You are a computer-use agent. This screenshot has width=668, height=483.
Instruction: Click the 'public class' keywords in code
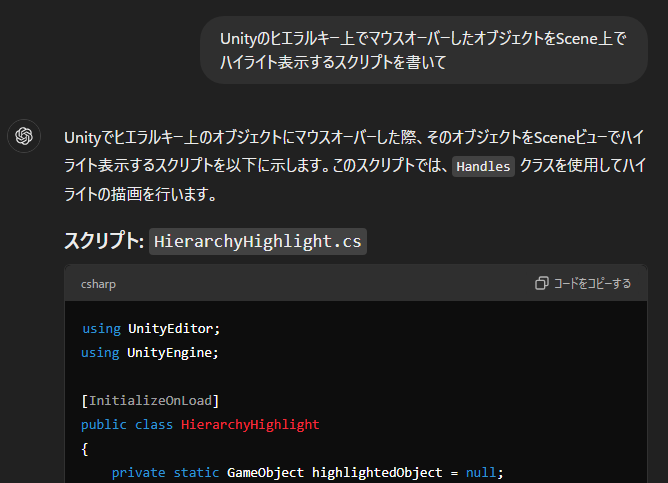click(127, 424)
